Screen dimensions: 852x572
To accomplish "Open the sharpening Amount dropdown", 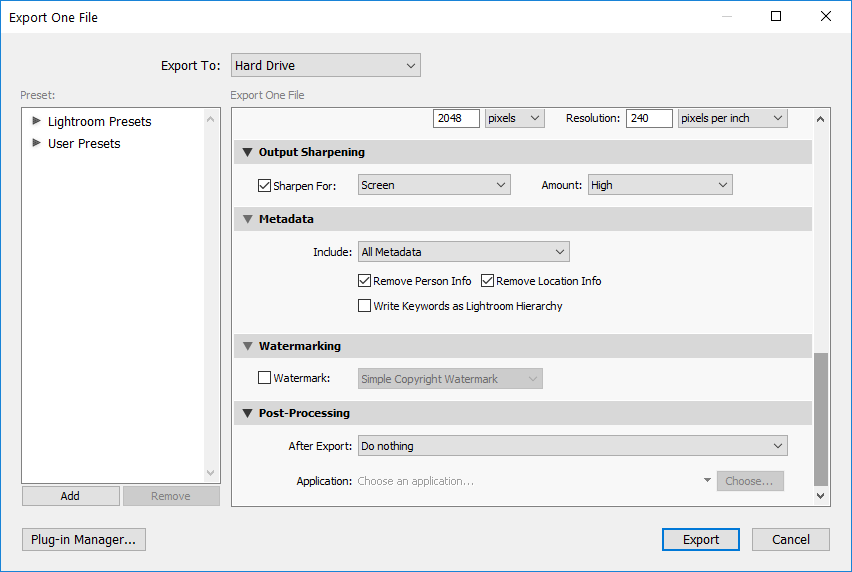I will pyautogui.click(x=660, y=185).
